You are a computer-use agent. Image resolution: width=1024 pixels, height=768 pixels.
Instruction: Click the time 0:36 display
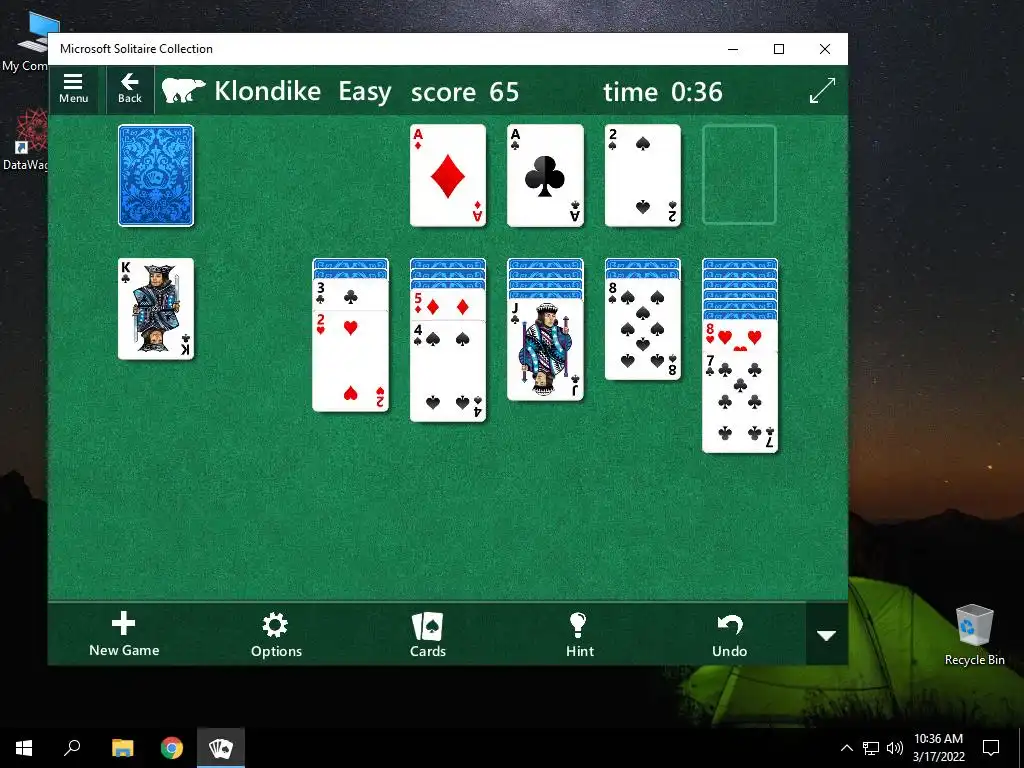663,91
